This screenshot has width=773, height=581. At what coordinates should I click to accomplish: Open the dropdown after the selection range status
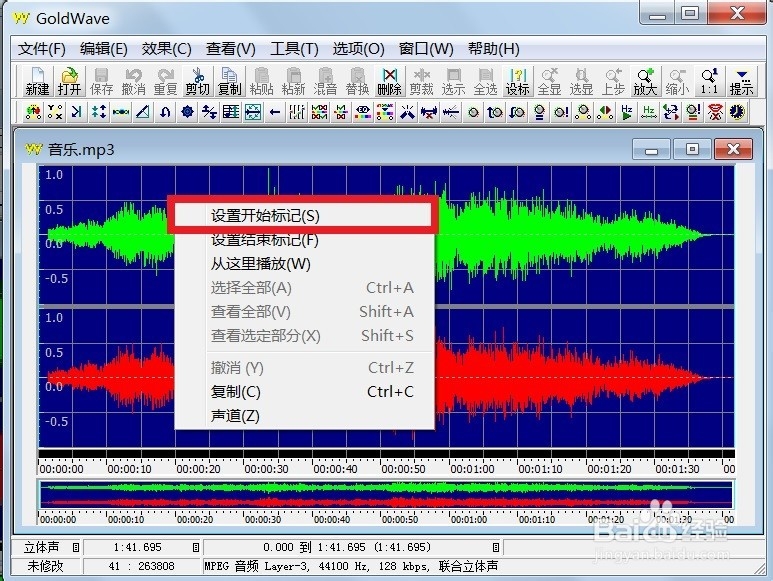pyautogui.click(x=496, y=547)
